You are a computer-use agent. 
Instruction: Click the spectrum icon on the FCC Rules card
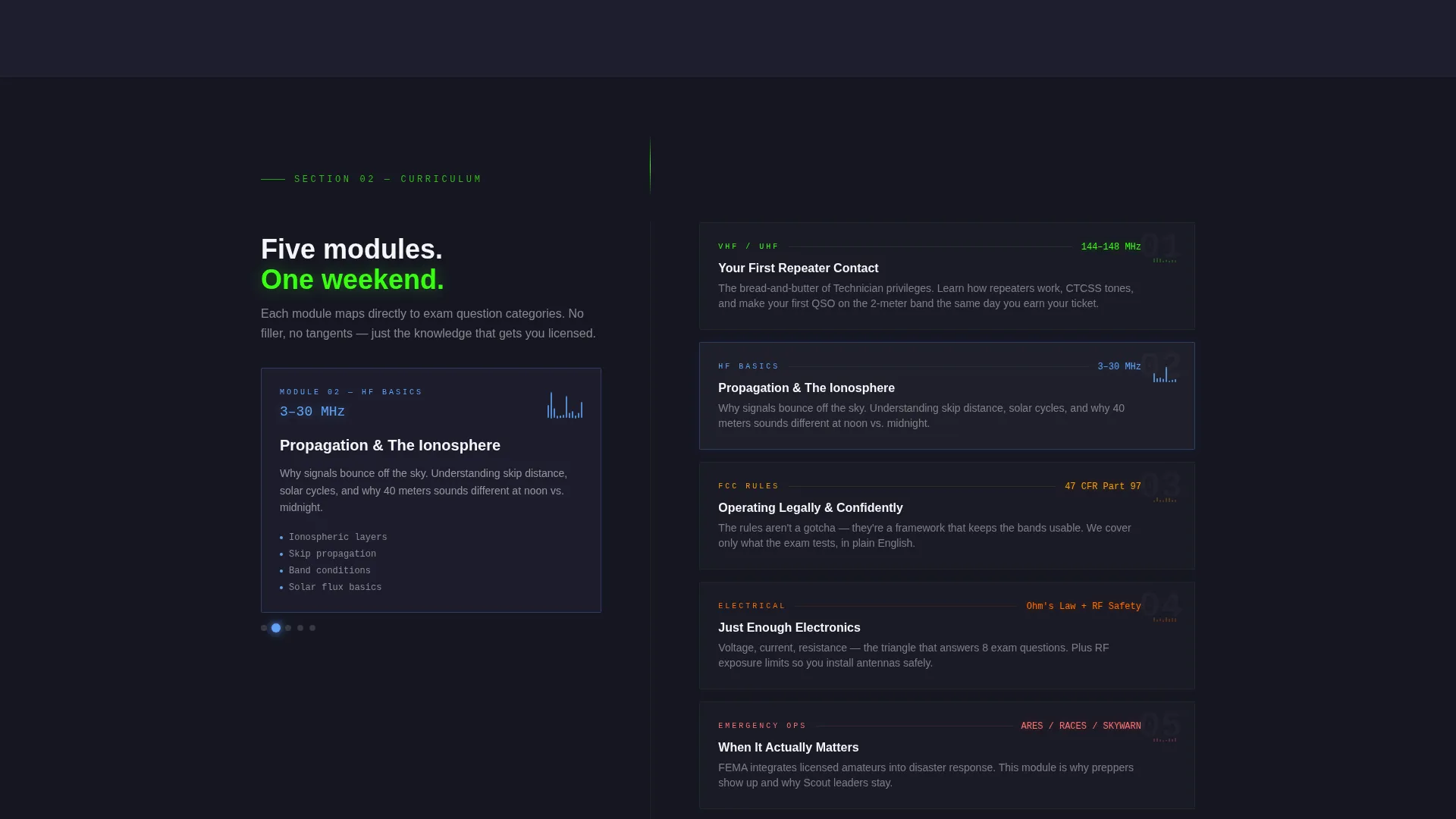[1165, 499]
